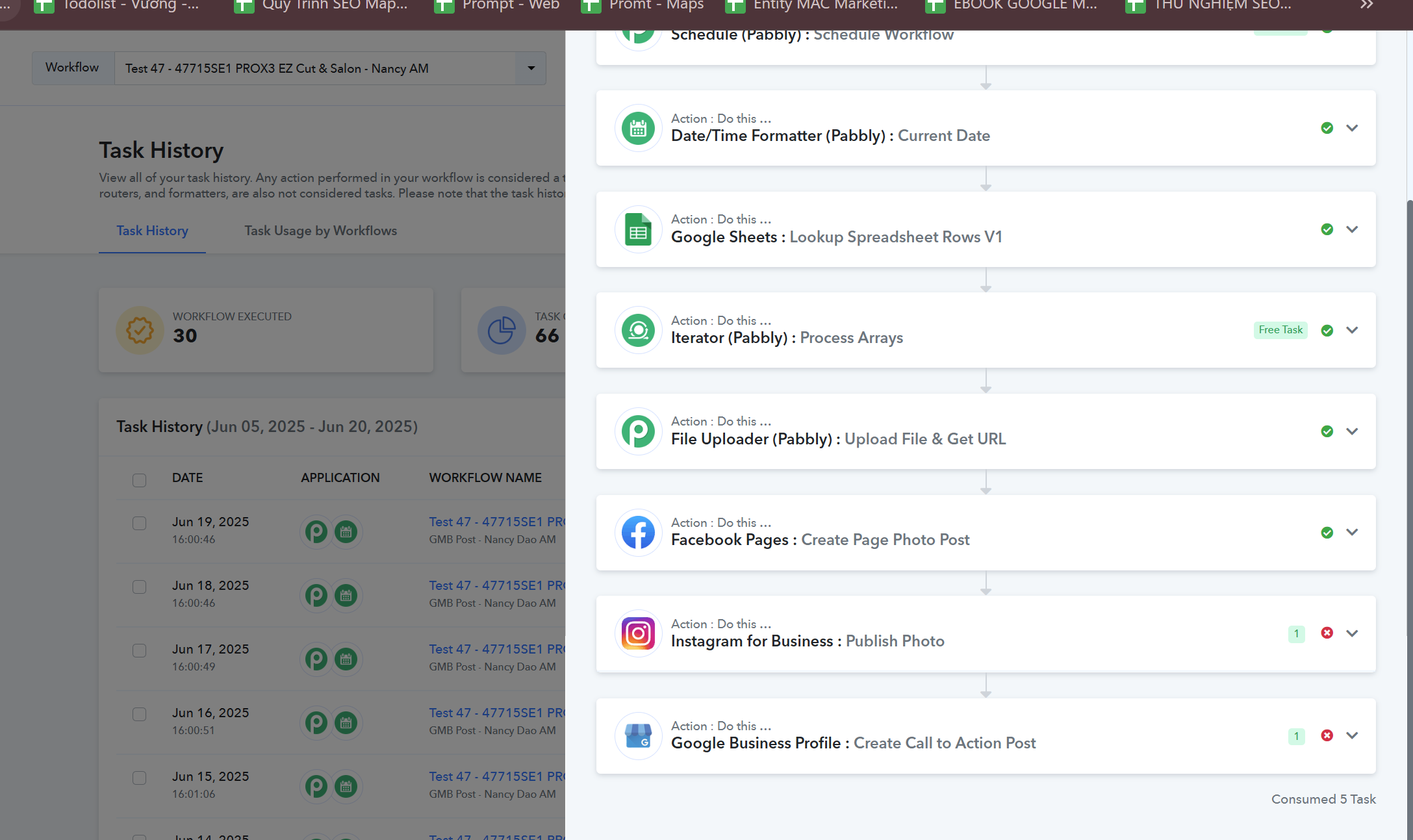
Task: Click the DATE column header
Action: pyautogui.click(x=188, y=477)
